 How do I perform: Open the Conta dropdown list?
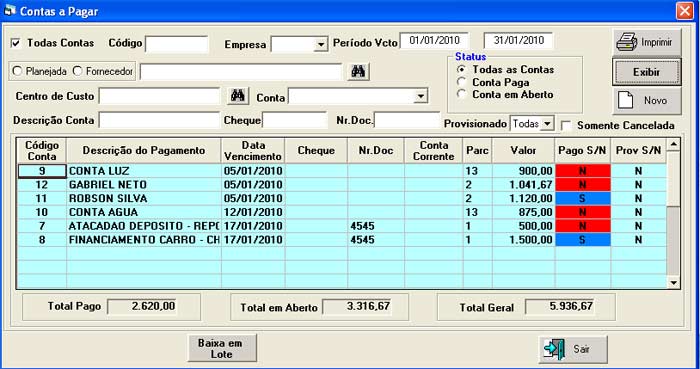pyautogui.click(x=420, y=96)
